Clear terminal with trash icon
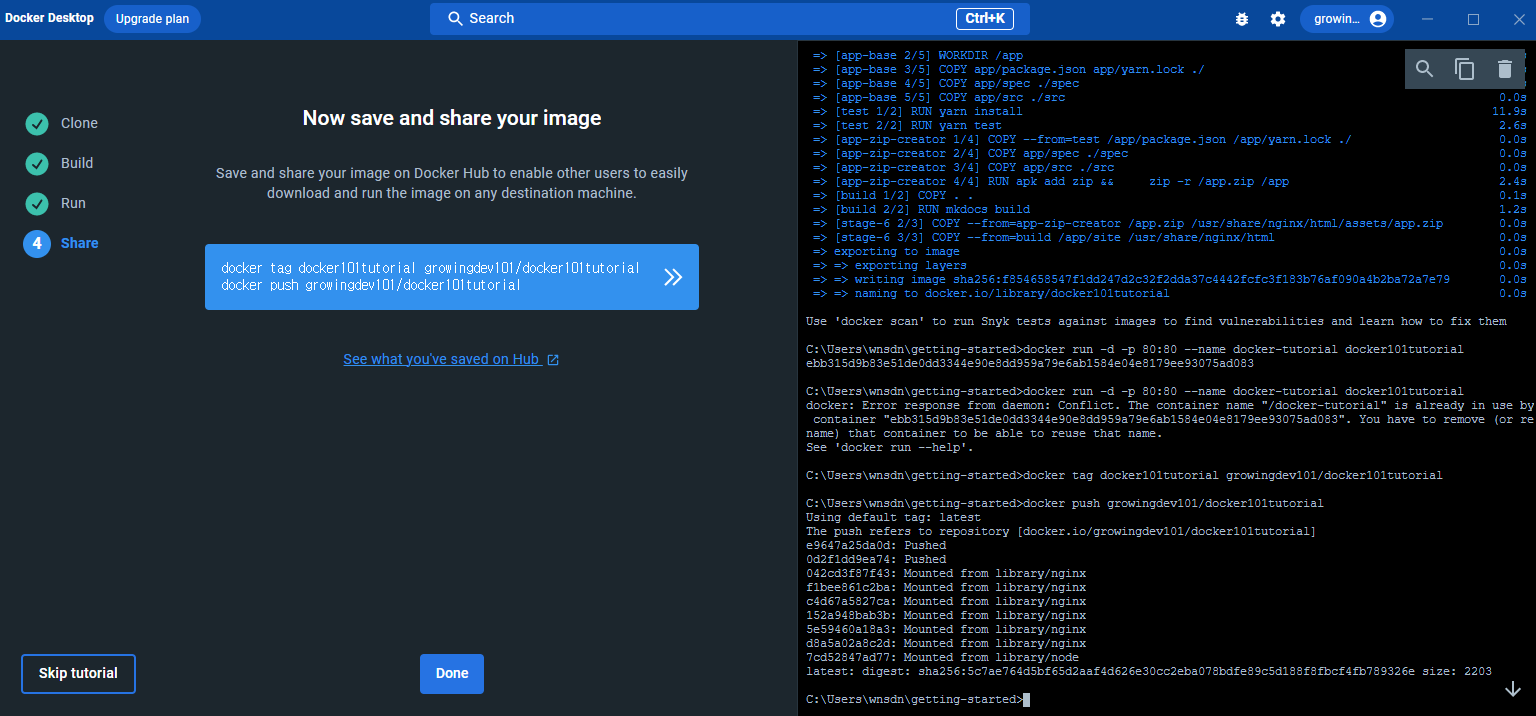The image size is (1536, 716). (1505, 69)
